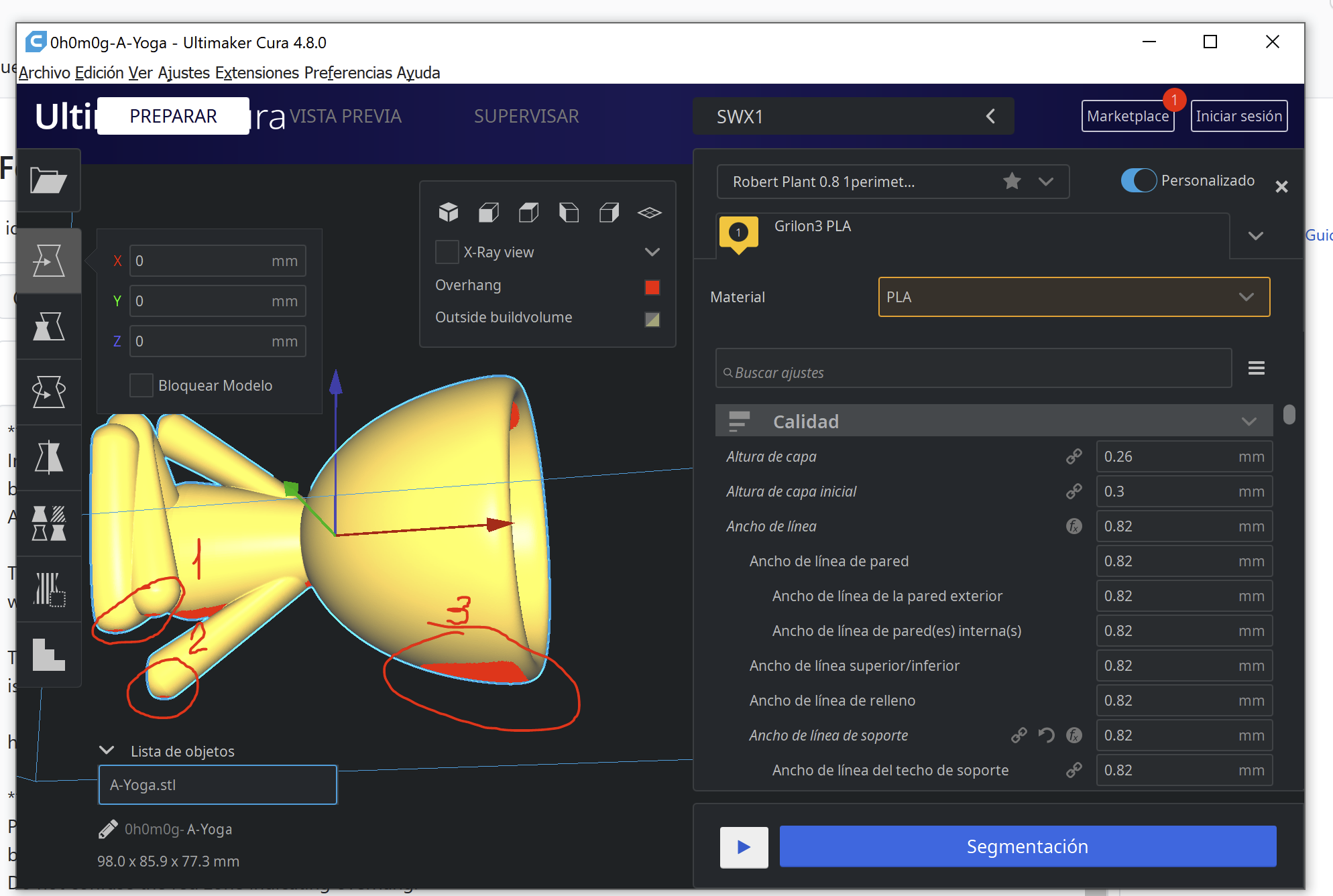Collapse the Lista de objetos list
Viewport: 1333px width, 896px height.
[x=107, y=751]
